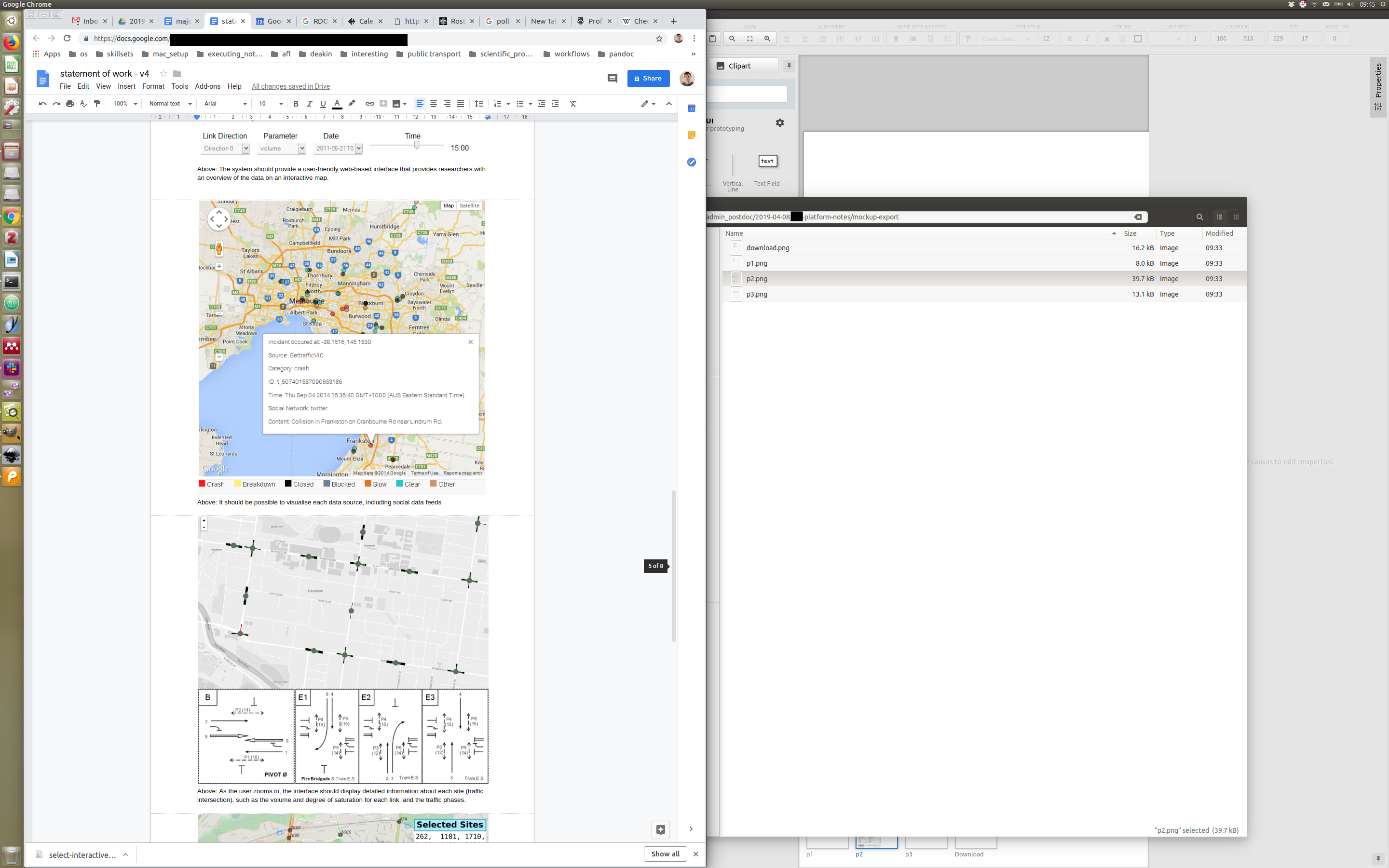This screenshot has width=1389, height=868.
Task: Click the line spacing icon
Action: 479,104
